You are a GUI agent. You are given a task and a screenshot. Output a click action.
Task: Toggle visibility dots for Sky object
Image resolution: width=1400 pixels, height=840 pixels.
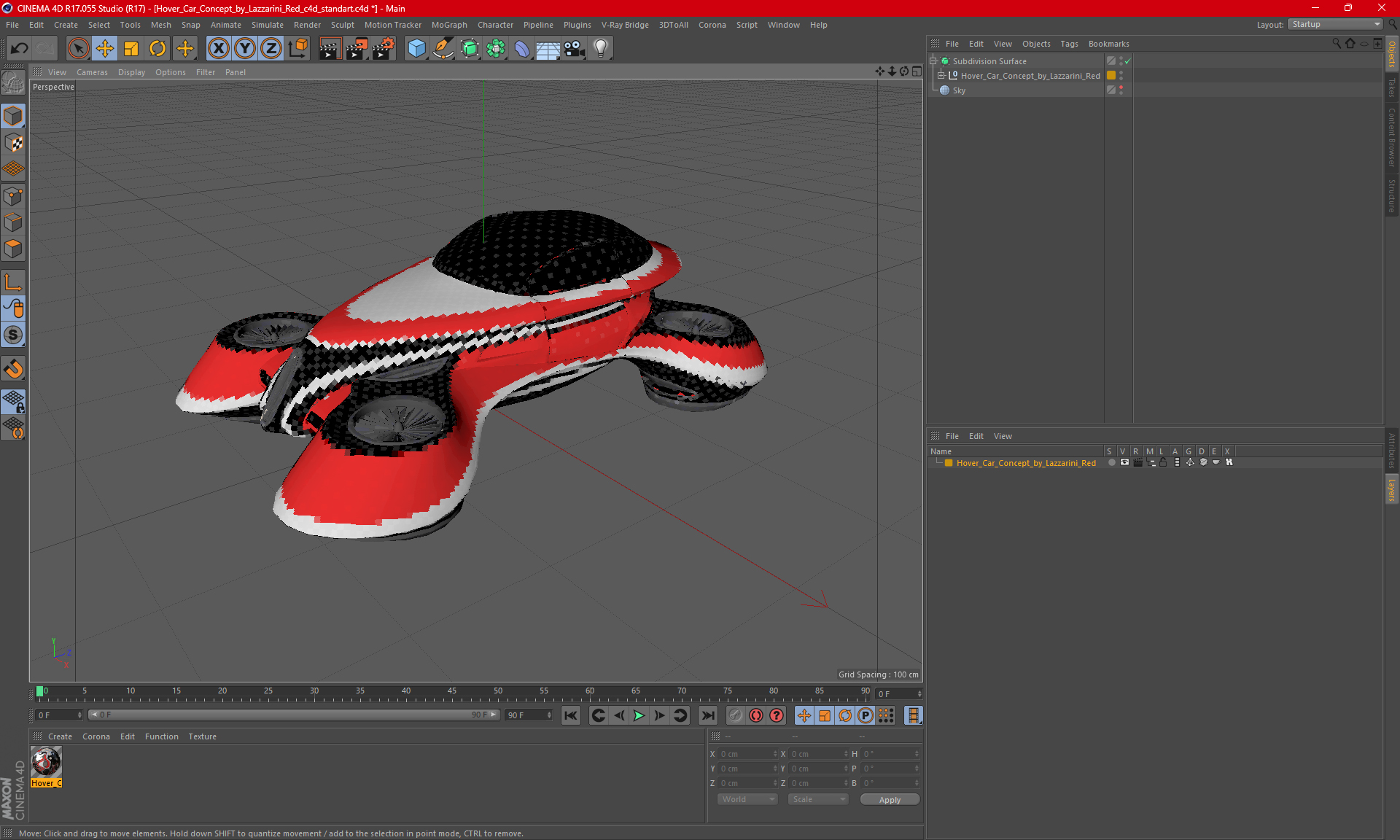click(1121, 90)
